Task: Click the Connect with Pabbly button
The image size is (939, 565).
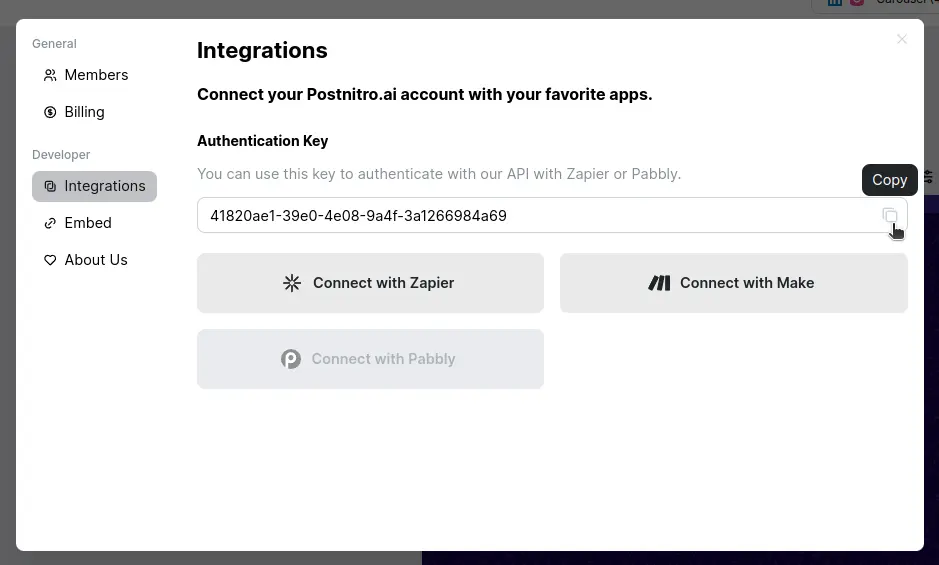Action: pyautogui.click(x=370, y=359)
